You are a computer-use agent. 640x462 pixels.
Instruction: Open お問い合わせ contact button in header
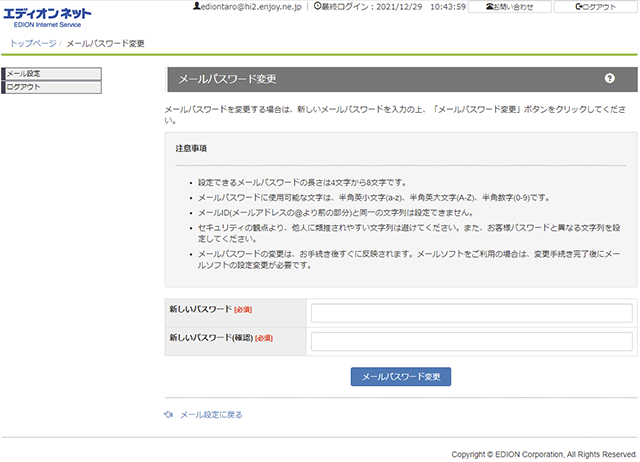click(x=509, y=7)
